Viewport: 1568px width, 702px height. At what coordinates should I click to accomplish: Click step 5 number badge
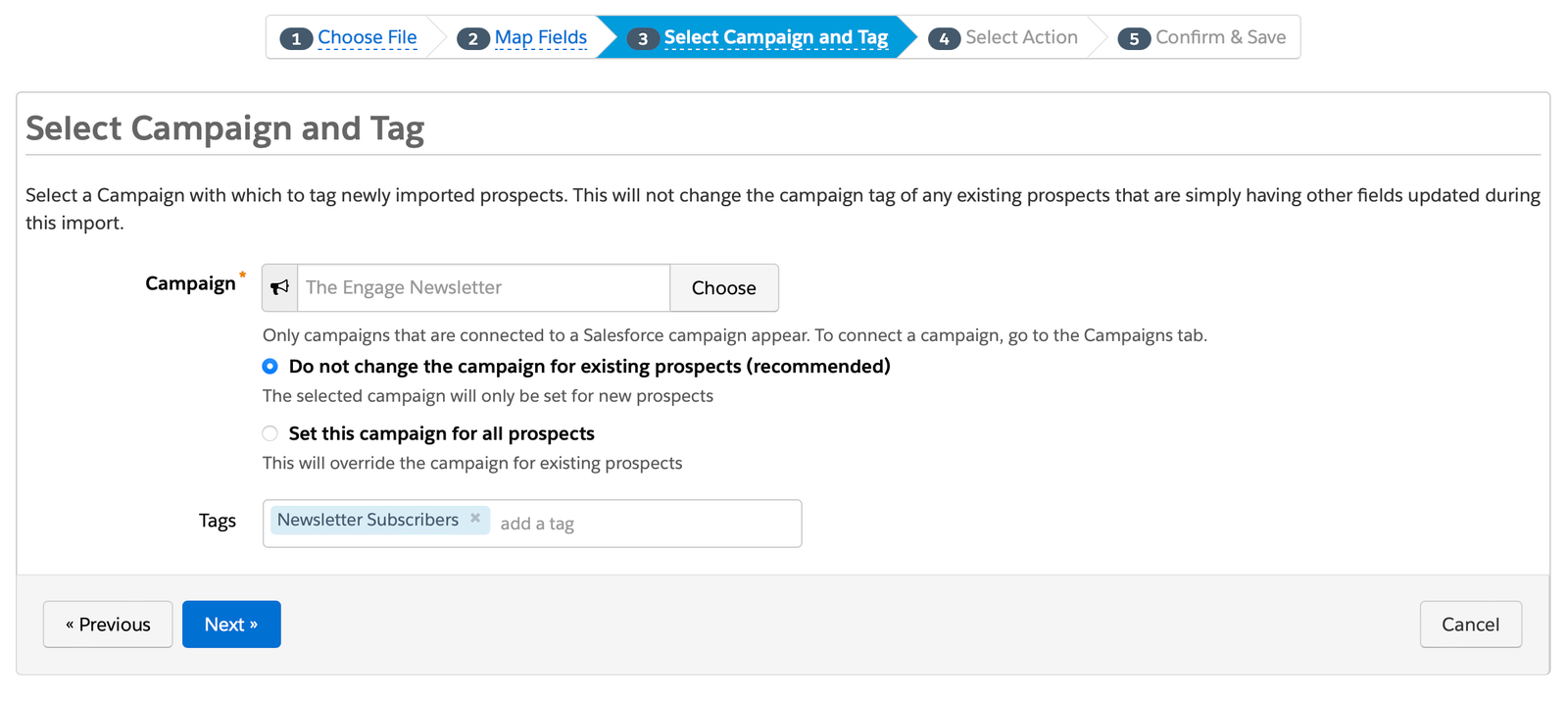pos(1134,38)
